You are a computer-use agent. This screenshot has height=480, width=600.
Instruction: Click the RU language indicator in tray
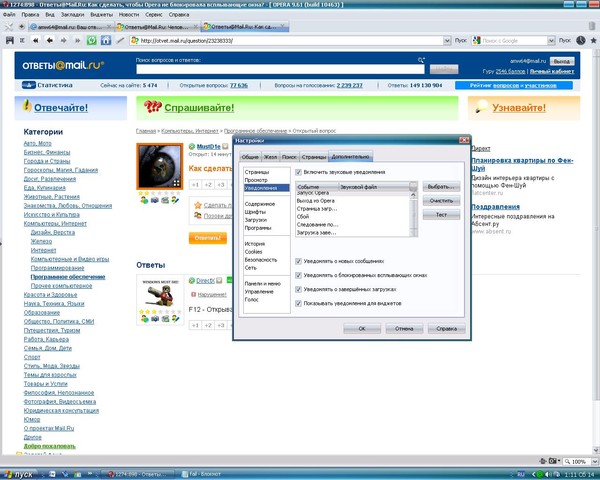520,474
